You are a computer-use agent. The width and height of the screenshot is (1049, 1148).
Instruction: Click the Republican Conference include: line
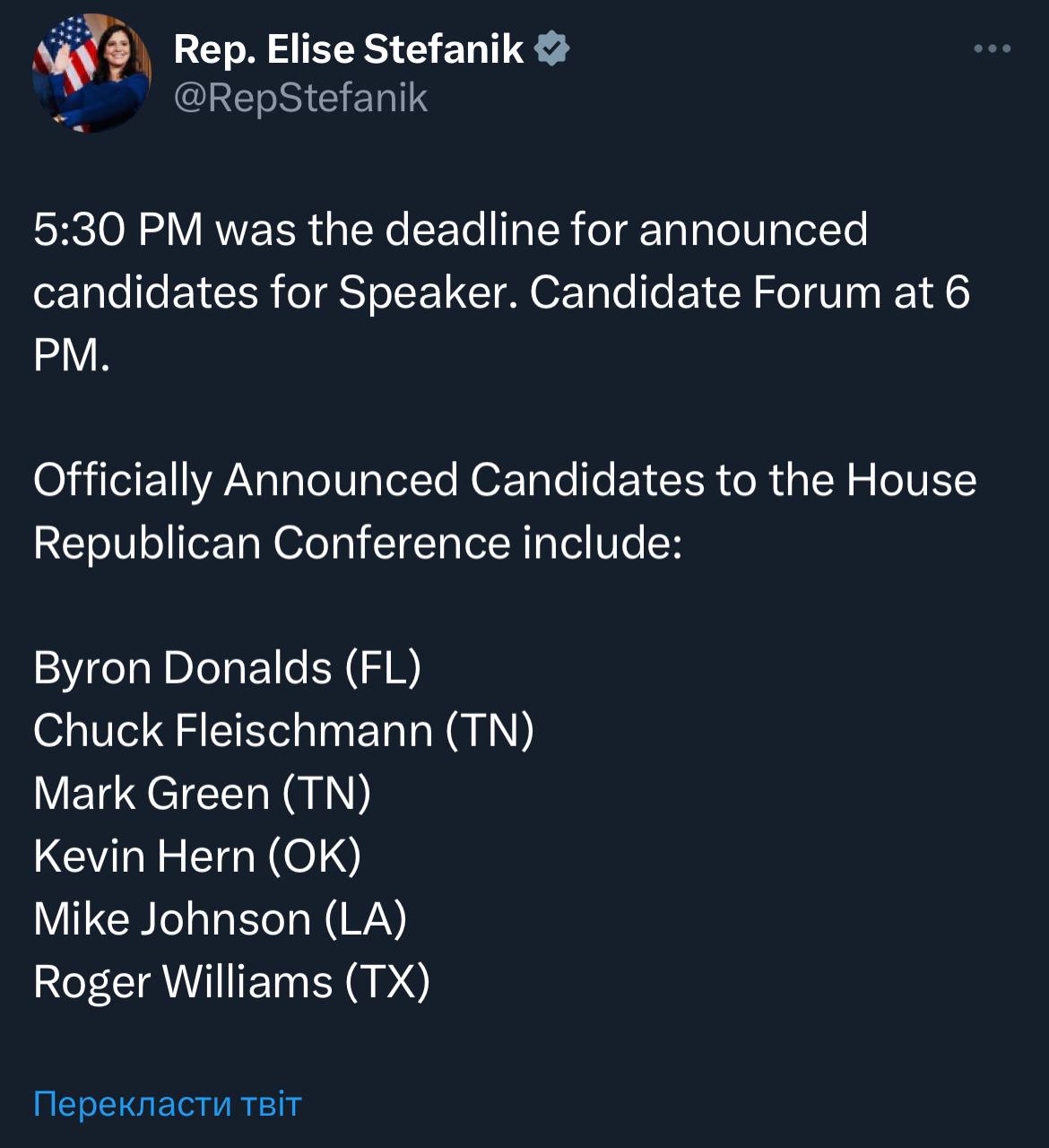(358, 543)
